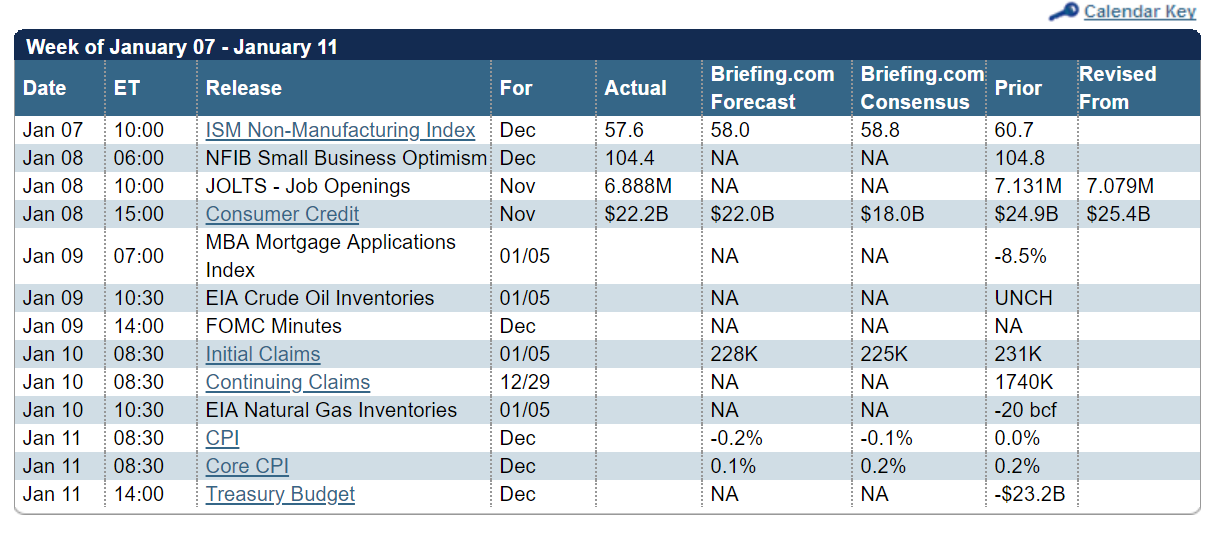This screenshot has width=1218, height=536.
Task: Click the Core CPI release link
Action: (247, 466)
